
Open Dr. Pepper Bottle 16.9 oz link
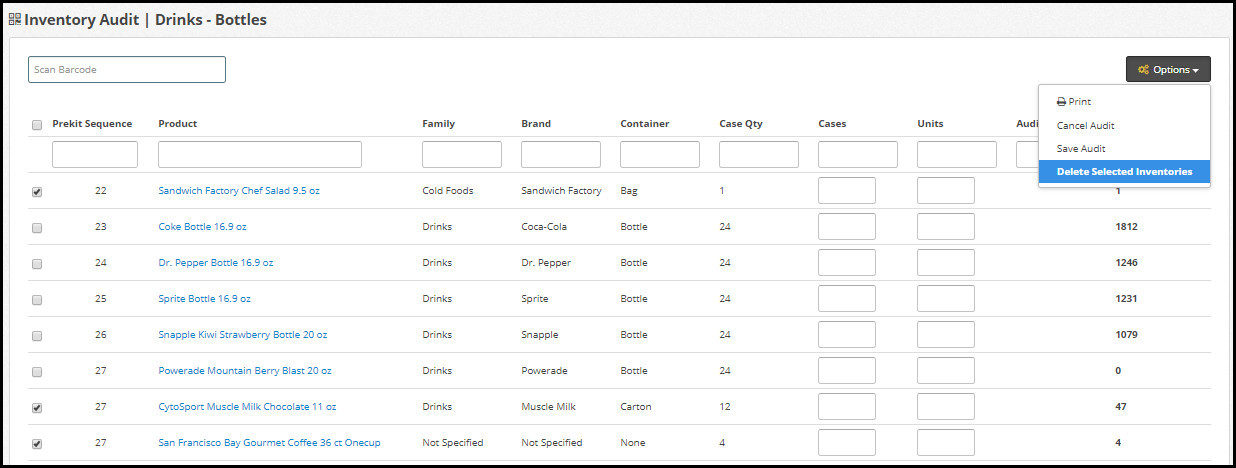tap(216, 262)
